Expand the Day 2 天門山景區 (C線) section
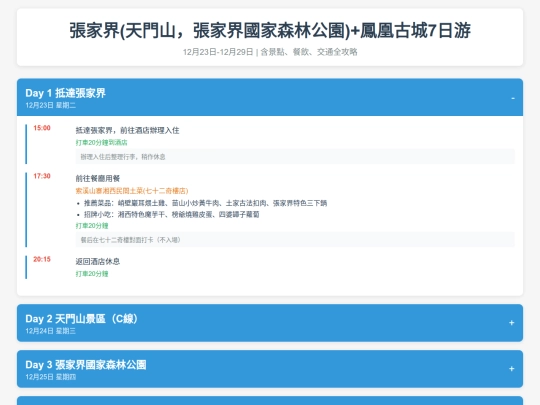This screenshot has width=540, height=405. pos(270,323)
